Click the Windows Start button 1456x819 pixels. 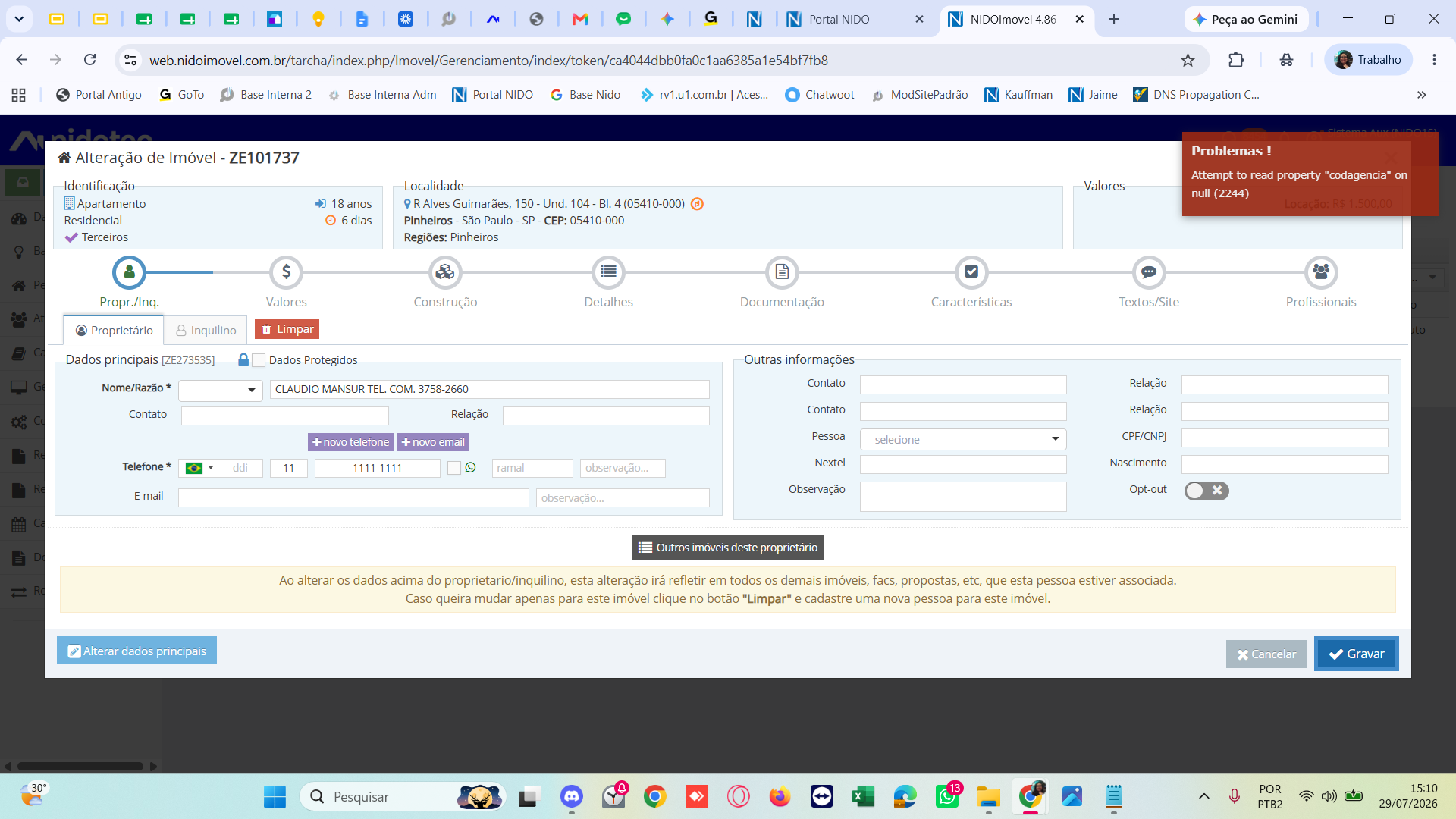pyautogui.click(x=275, y=796)
